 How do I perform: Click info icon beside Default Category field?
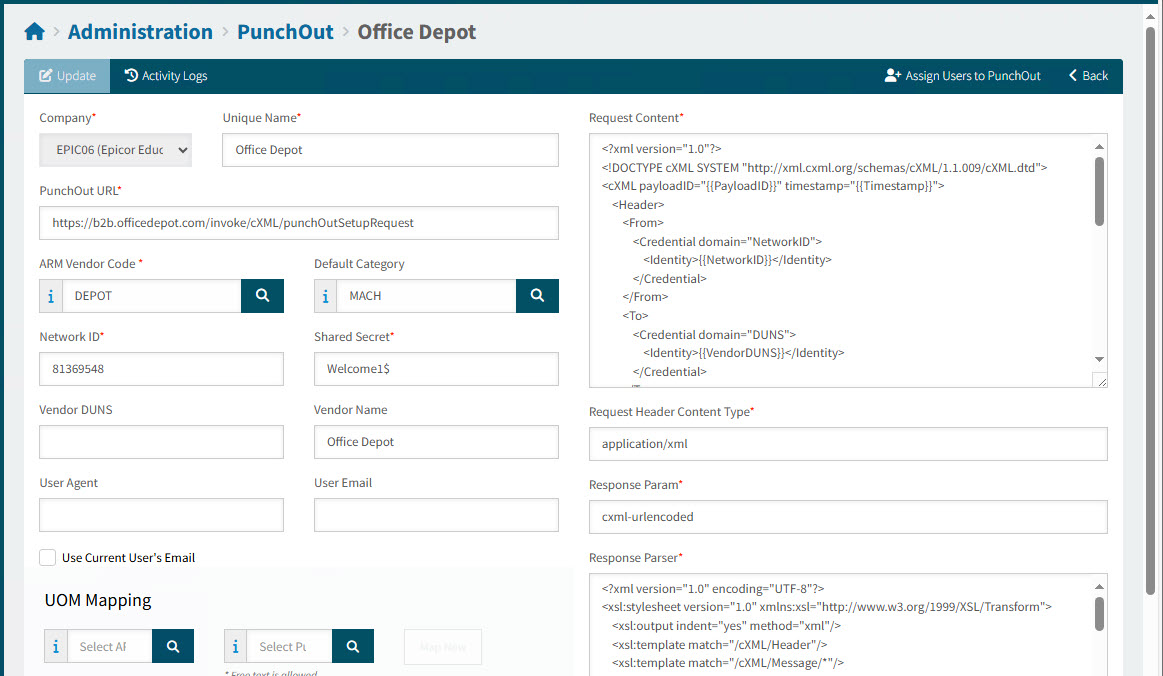pyautogui.click(x=325, y=296)
